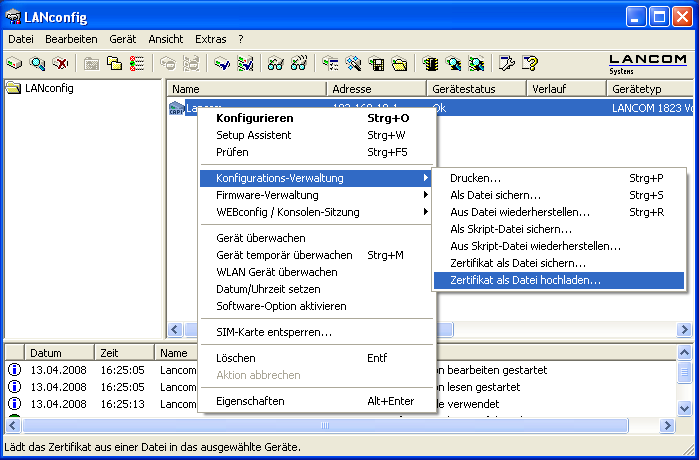Click the yellow folders toolbar icon

(114, 63)
